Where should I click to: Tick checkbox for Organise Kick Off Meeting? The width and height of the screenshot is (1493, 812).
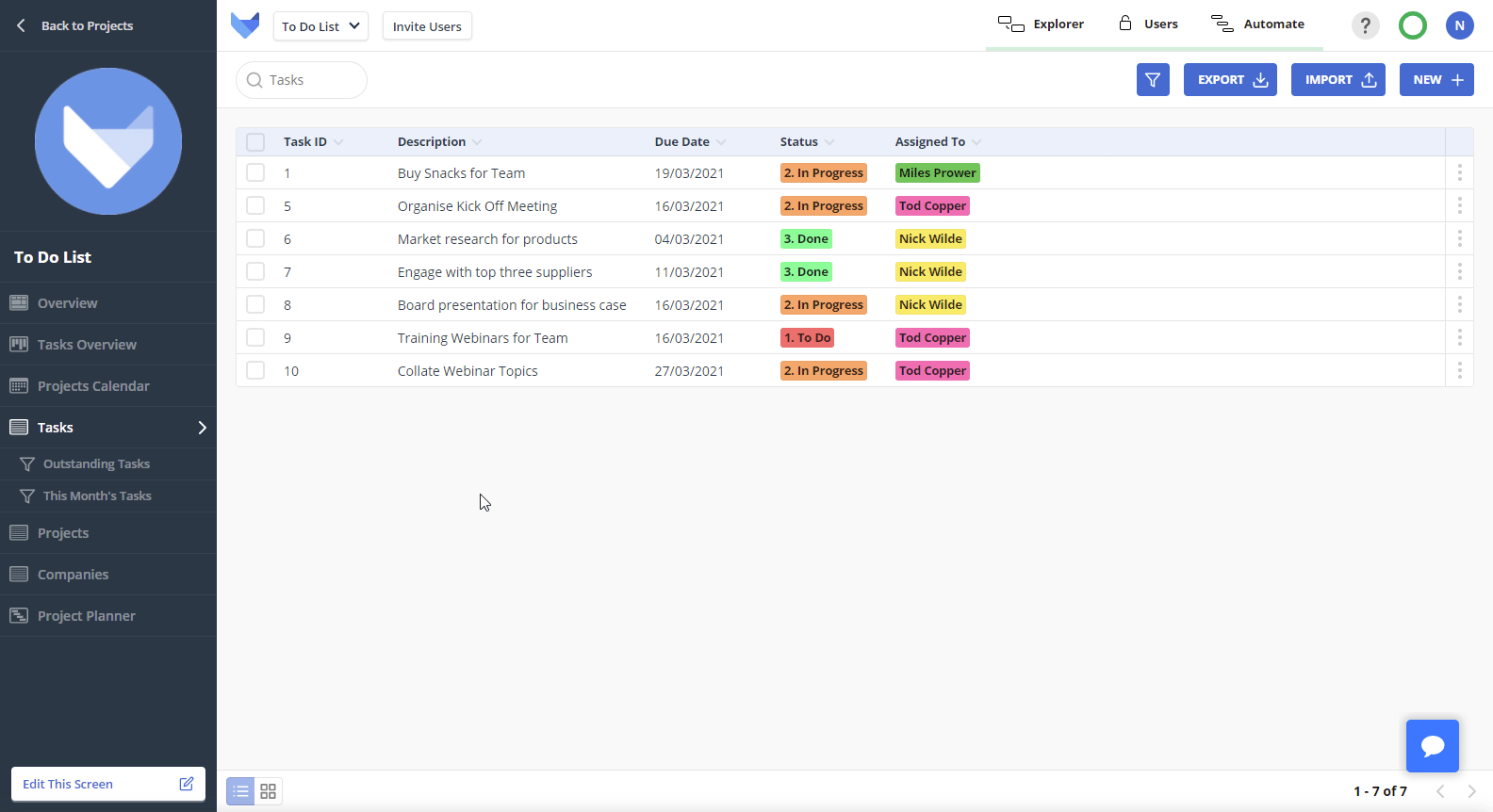(255, 205)
